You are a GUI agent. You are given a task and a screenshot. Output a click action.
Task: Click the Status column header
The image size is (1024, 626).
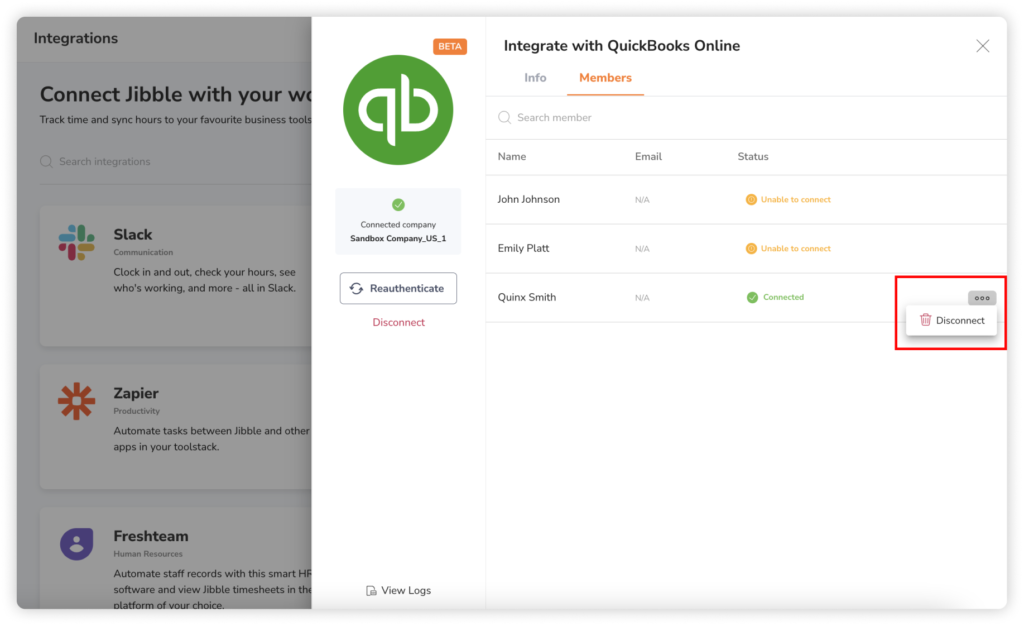(x=753, y=157)
